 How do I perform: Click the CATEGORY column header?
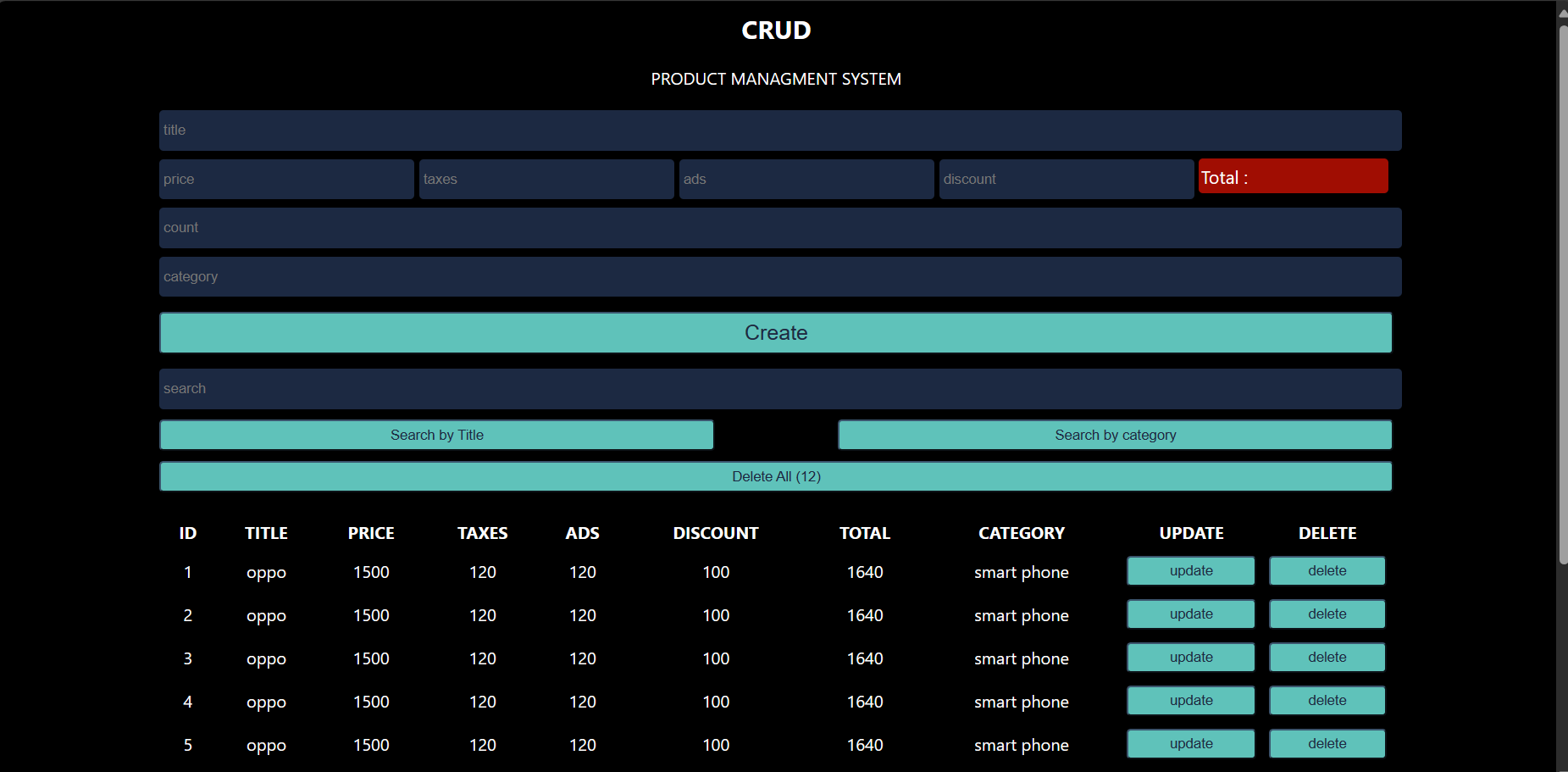[x=1022, y=533]
